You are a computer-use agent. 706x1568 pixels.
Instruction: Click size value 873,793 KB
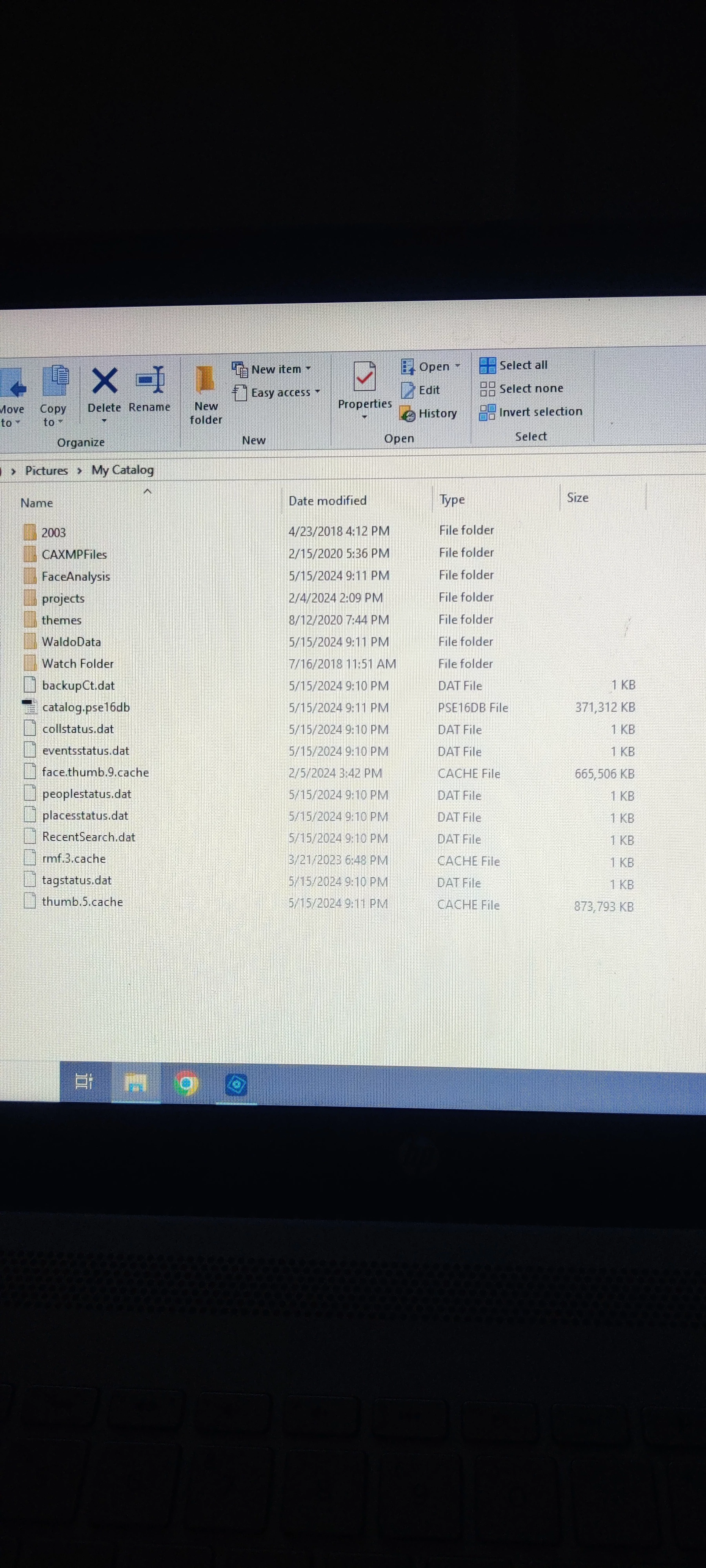(x=604, y=906)
